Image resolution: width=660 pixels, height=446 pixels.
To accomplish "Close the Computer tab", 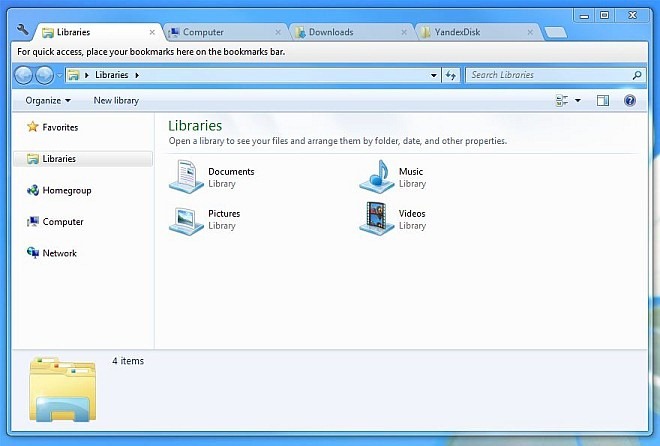I will [278, 32].
